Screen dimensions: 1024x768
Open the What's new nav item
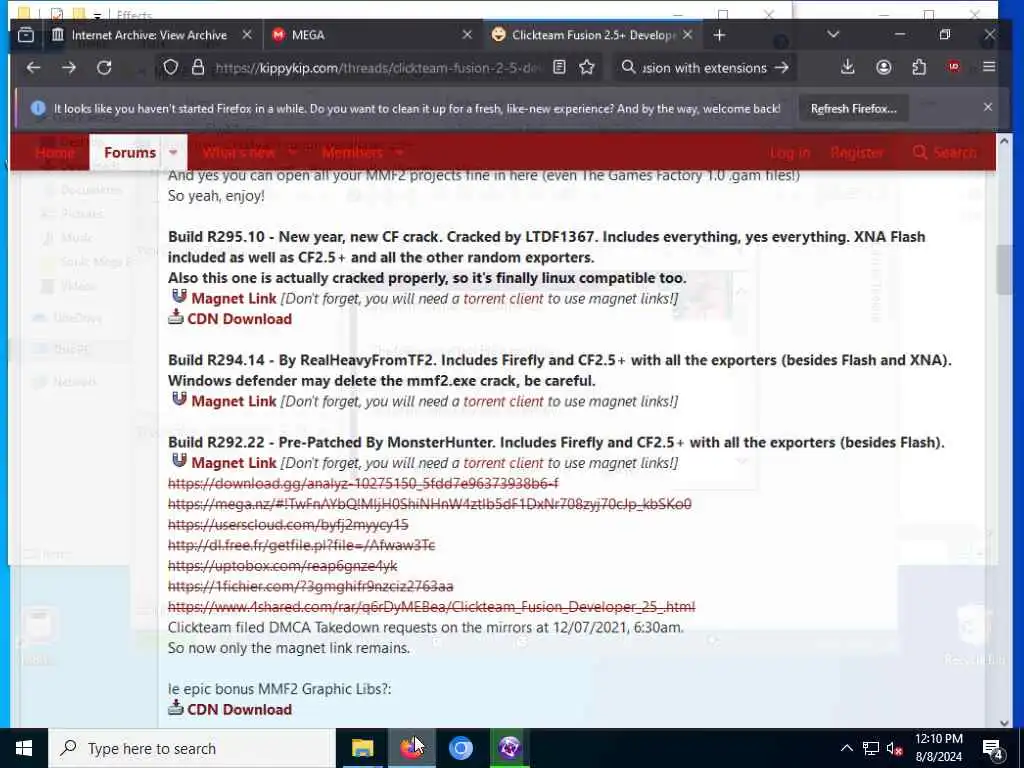pyautogui.click(x=238, y=152)
